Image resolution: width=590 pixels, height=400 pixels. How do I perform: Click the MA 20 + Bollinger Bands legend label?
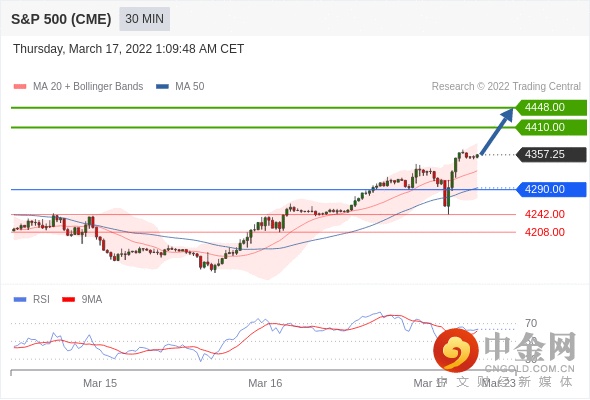click(88, 87)
